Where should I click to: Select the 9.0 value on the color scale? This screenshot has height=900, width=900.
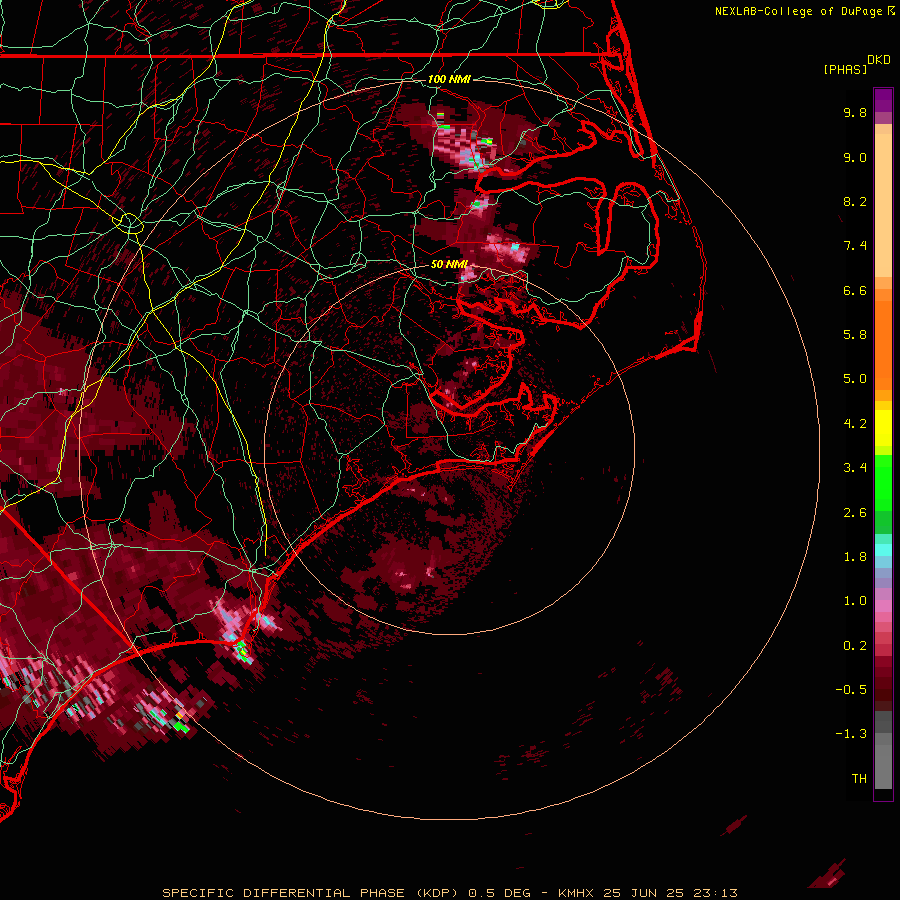(855, 157)
